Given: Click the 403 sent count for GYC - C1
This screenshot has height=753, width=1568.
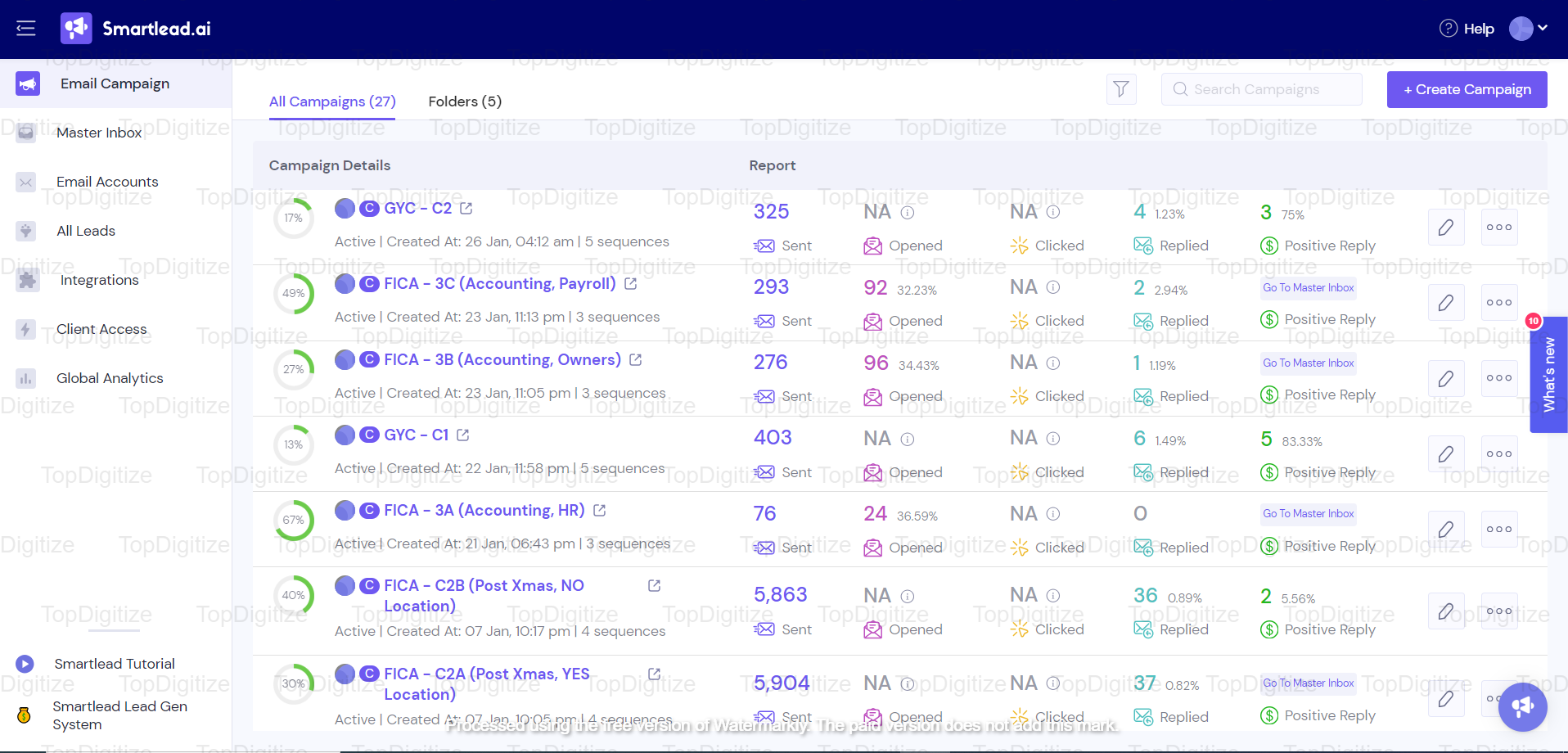Looking at the screenshot, I should (x=773, y=438).
